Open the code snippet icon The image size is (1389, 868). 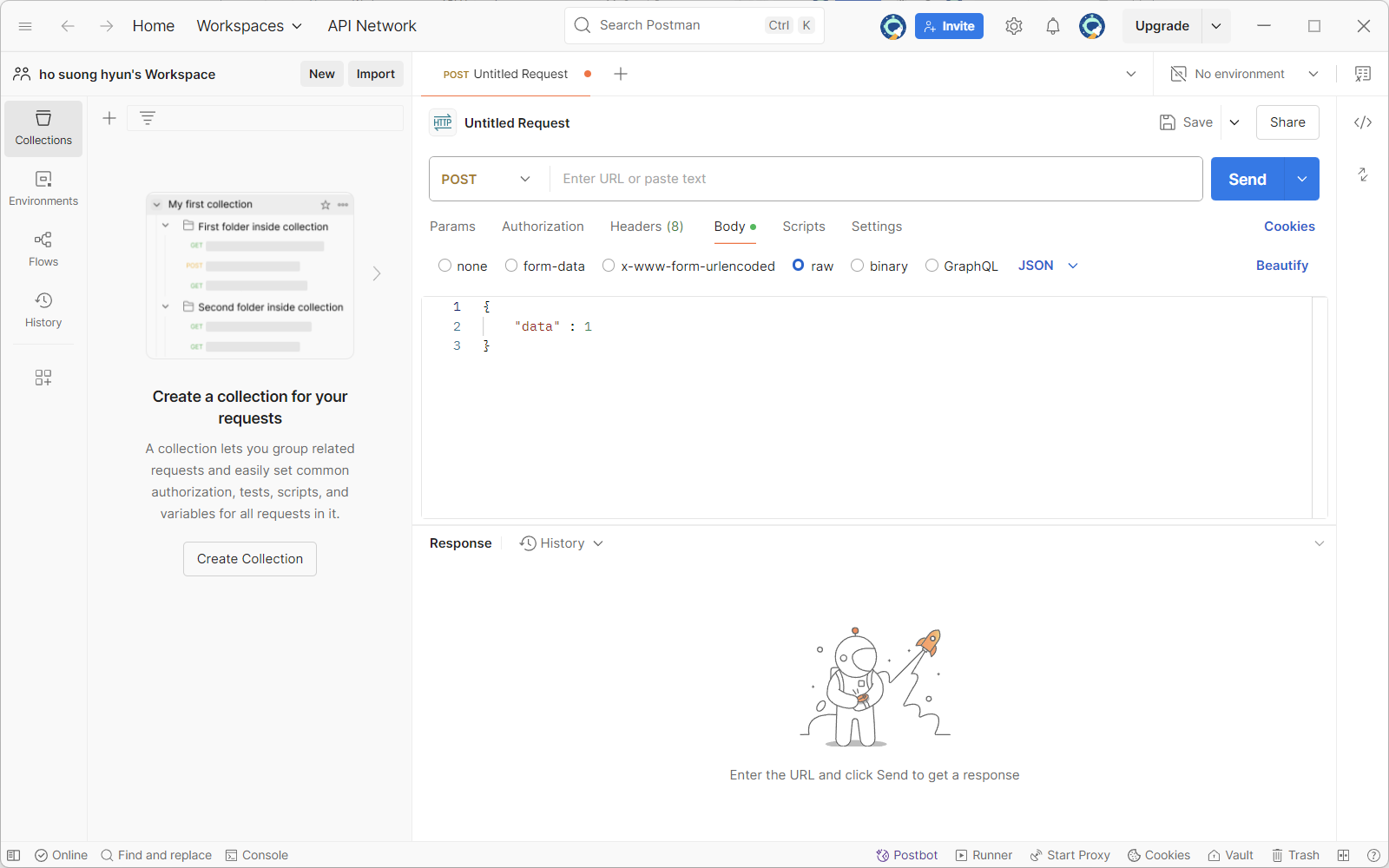tap(1363, 122)
